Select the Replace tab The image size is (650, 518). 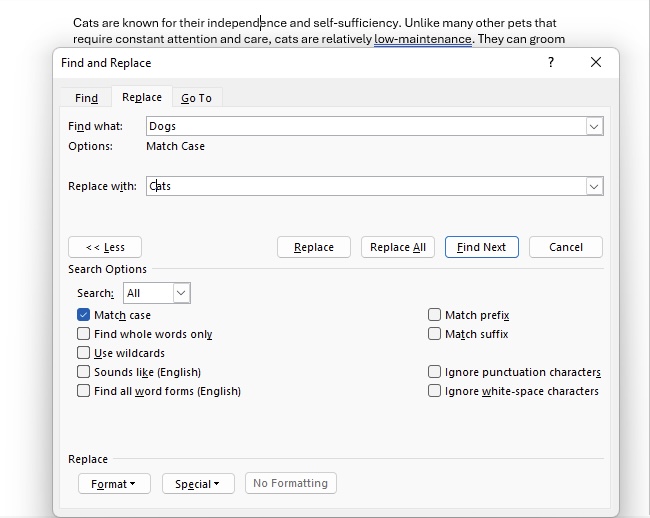142,97
